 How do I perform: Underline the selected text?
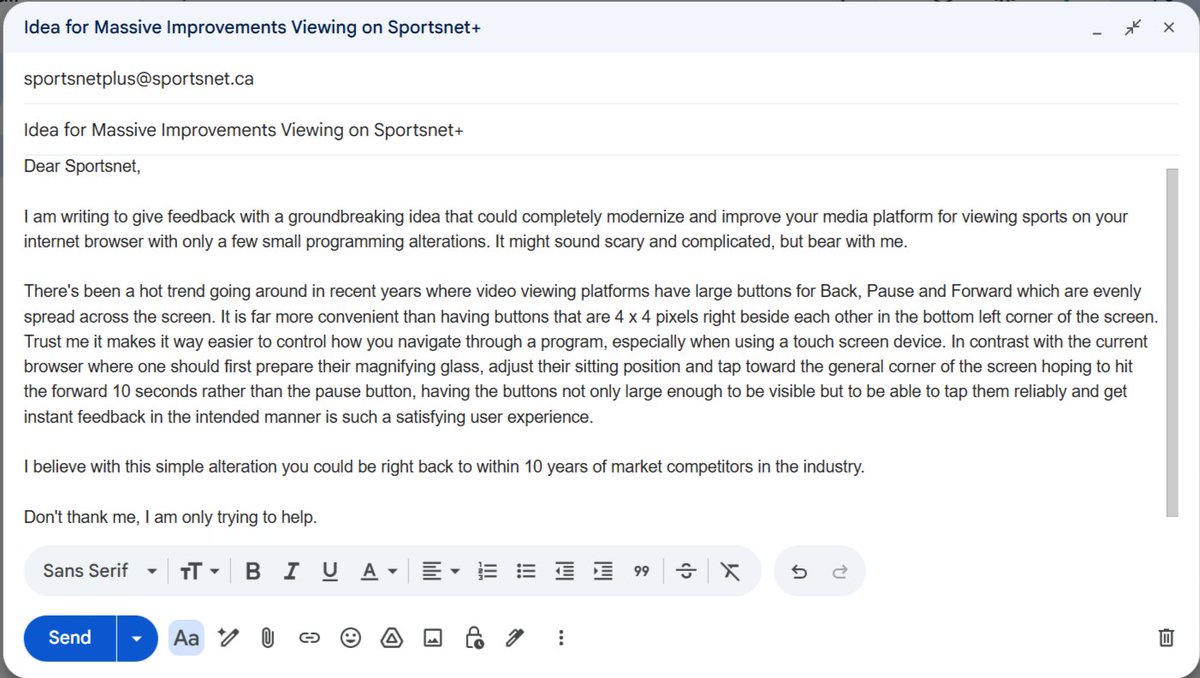tap(330, 571)
